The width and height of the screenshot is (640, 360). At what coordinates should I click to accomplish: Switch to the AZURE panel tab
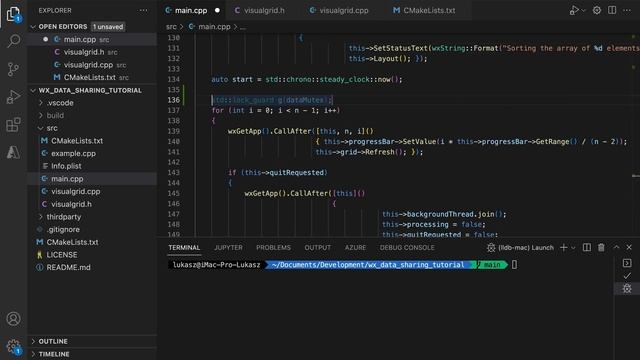point(355,247)
